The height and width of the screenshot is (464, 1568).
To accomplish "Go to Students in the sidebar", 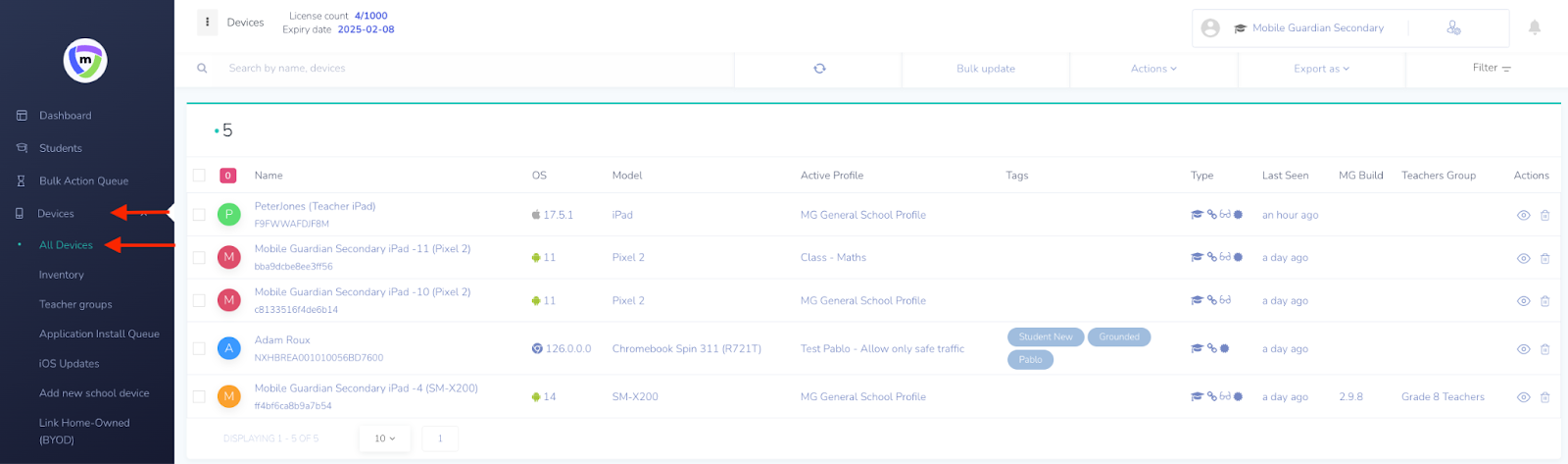I will [60, 148].
